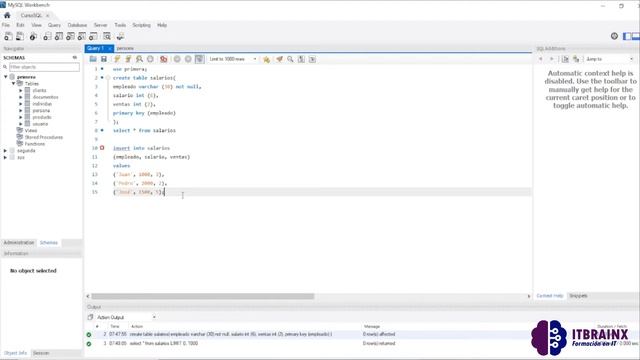This screenshot has height=360, width=640.
Task: Open find panel magnifier icon
Action: [x=290, y=59]
